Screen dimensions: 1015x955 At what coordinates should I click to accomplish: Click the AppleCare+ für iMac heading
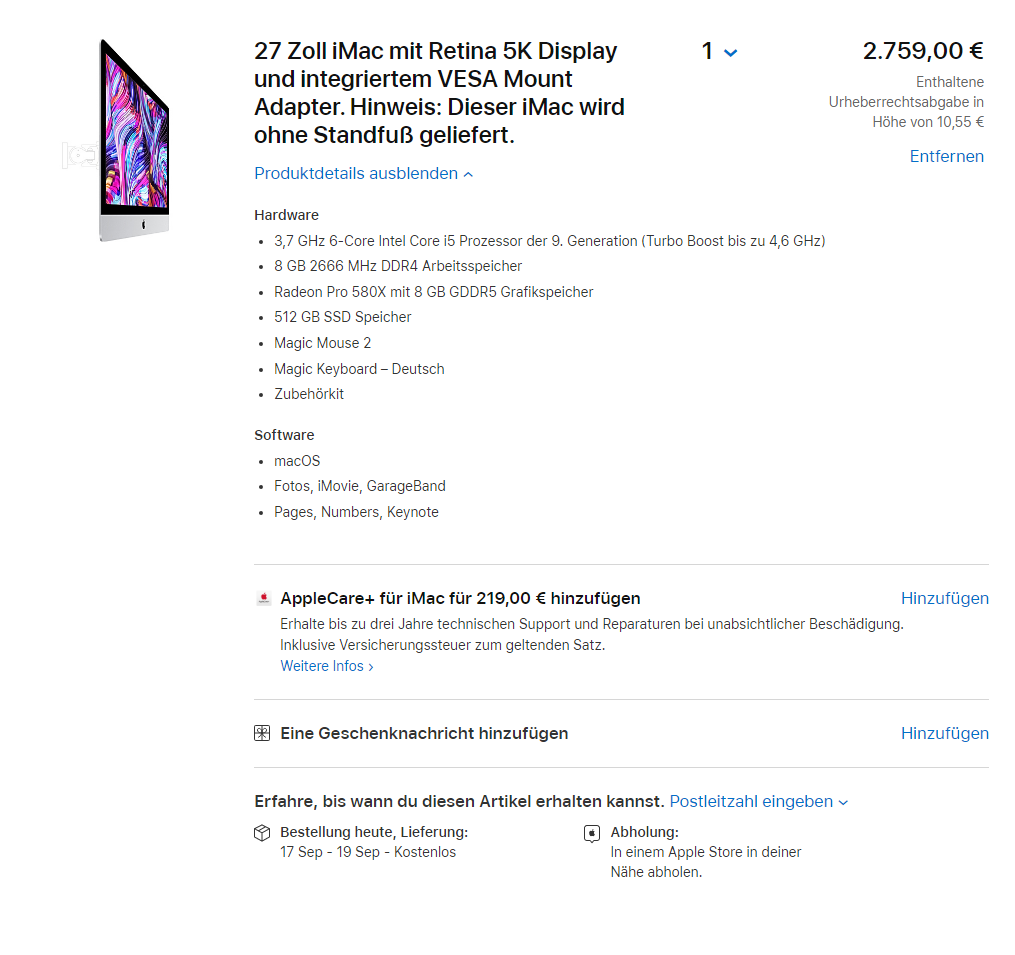460,598
